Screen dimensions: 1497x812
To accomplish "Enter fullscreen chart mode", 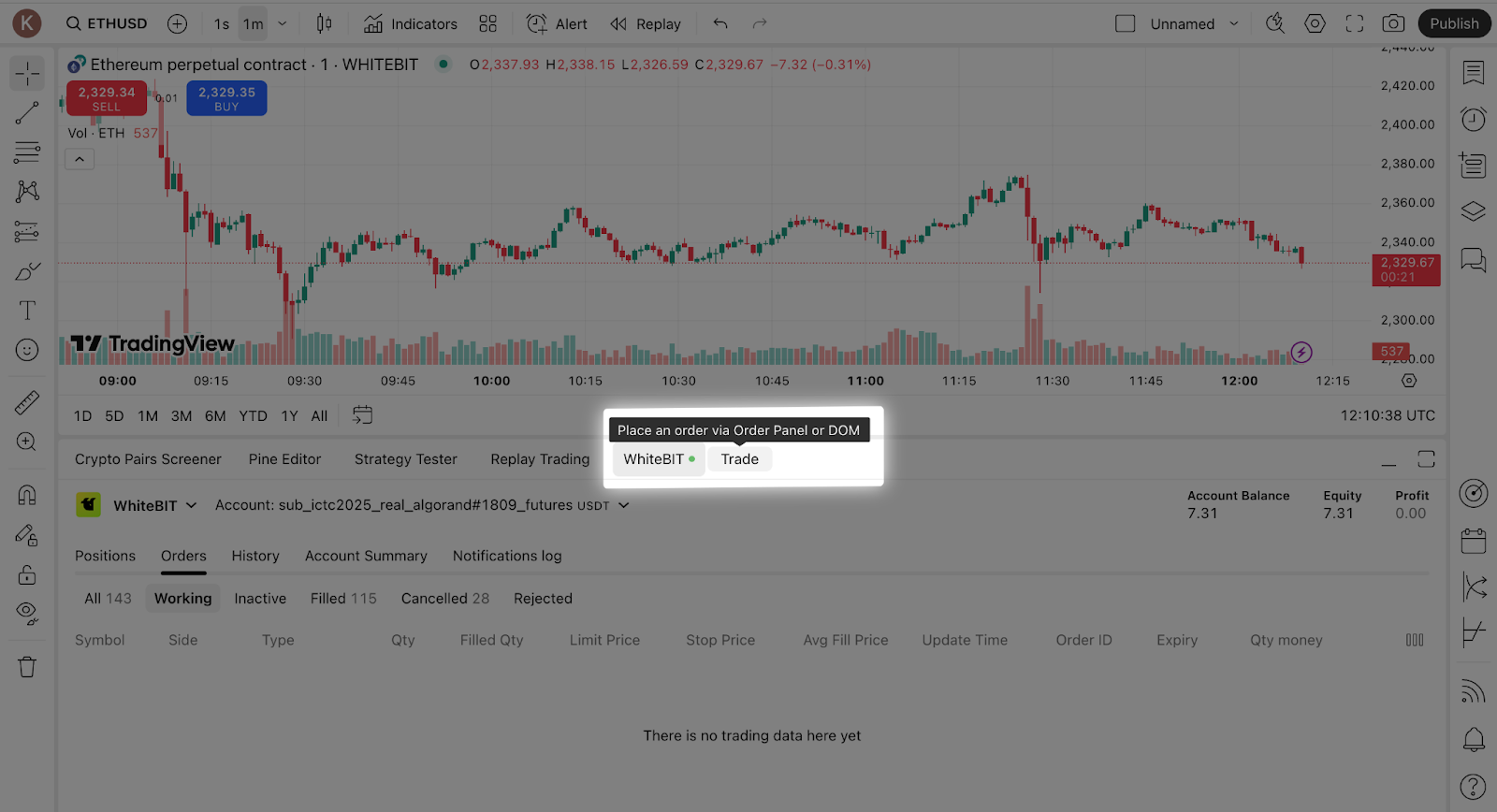I will click(x=1355, y=24).
